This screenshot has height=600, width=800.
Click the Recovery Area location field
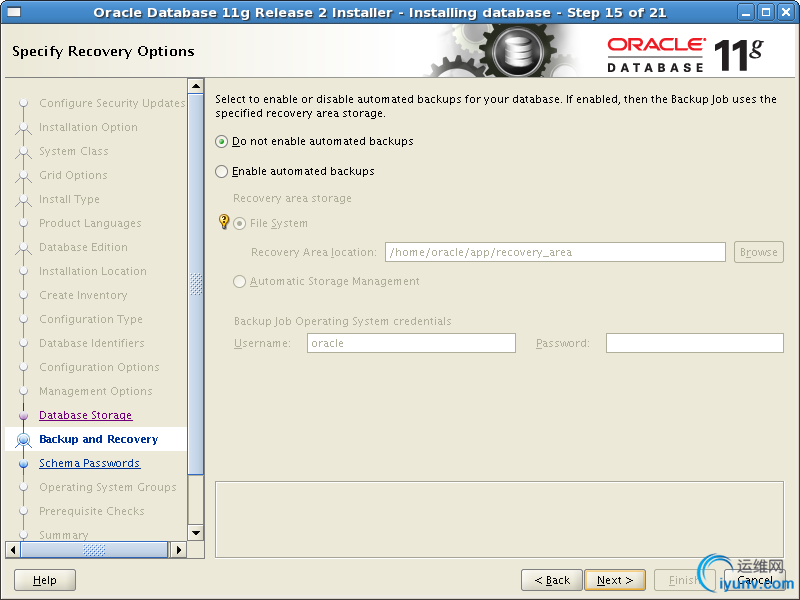coord(555,252)
